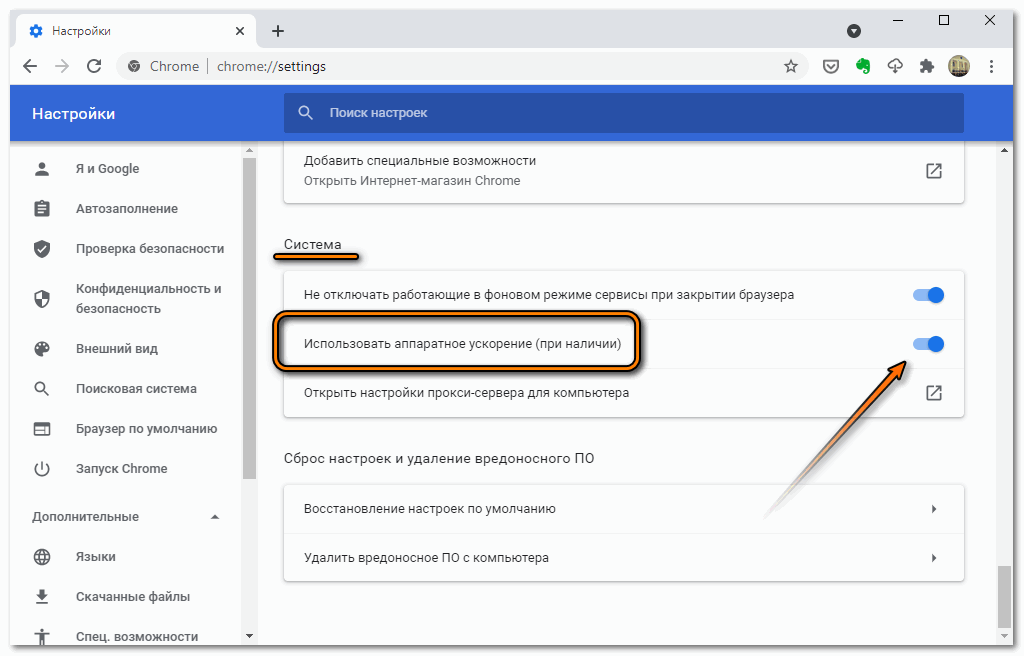Open Добавить специальные возможности link
This screenshot has height=656, width=1024.
(x=933, y=171)
